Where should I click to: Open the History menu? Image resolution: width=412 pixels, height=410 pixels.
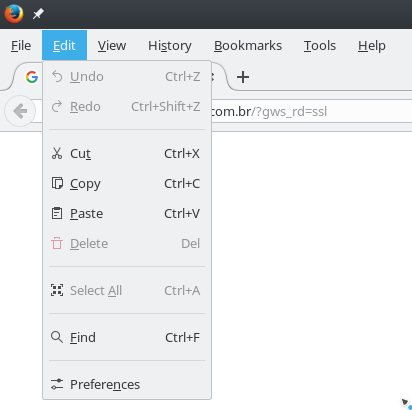pyautogui.click(x=170, y=46)
